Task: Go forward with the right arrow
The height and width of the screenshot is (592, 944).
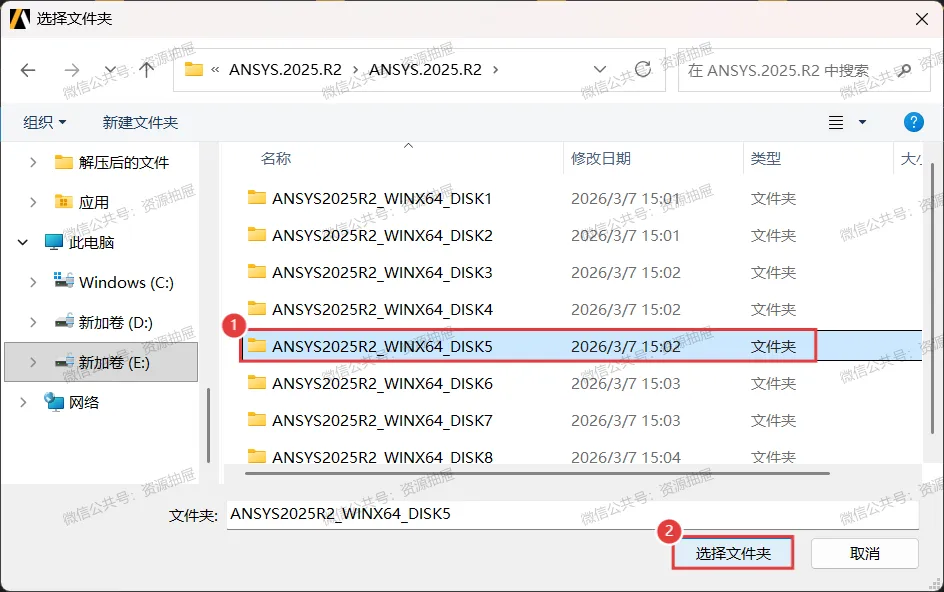Action: point(72,70)
